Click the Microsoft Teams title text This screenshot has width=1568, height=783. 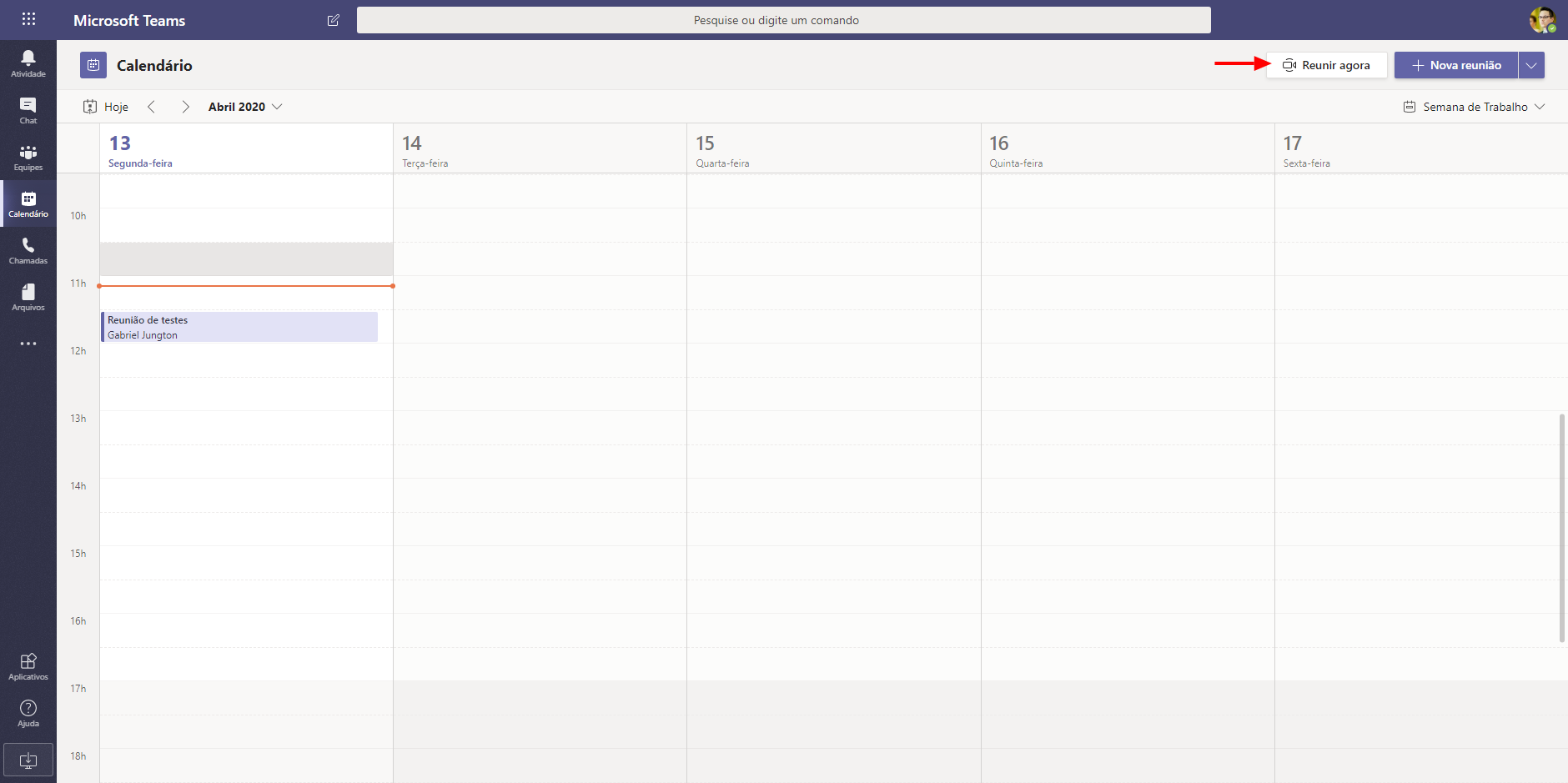pos(129,20)
